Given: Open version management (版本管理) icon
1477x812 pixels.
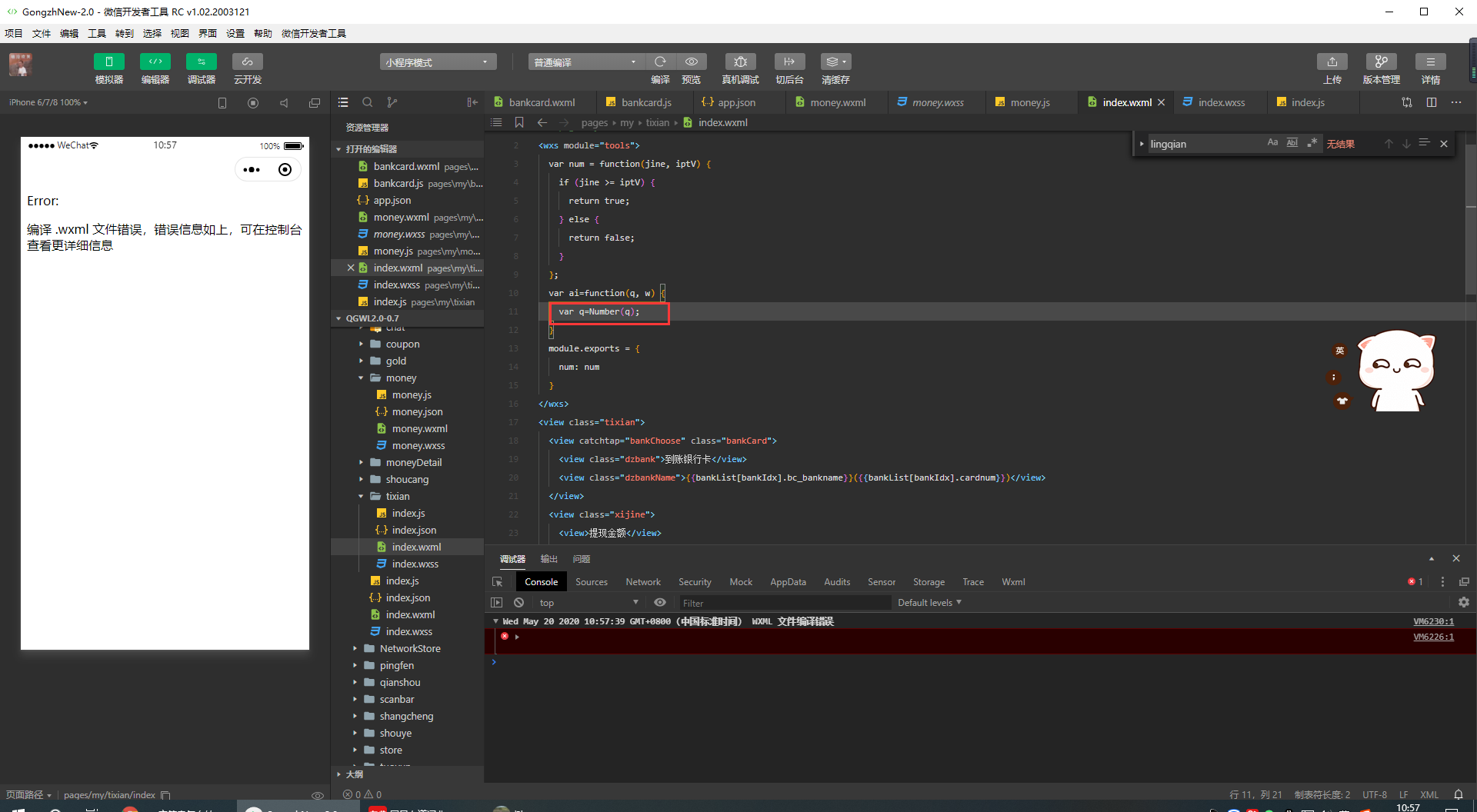Looking at the screenshot, I should tap(1382, 62).
